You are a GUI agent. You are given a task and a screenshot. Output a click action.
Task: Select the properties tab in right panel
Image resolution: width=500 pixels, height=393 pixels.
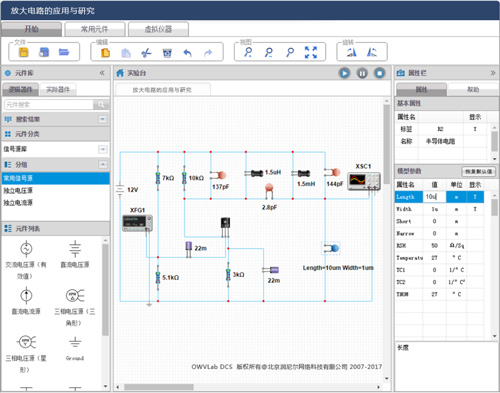pos(421,89)
